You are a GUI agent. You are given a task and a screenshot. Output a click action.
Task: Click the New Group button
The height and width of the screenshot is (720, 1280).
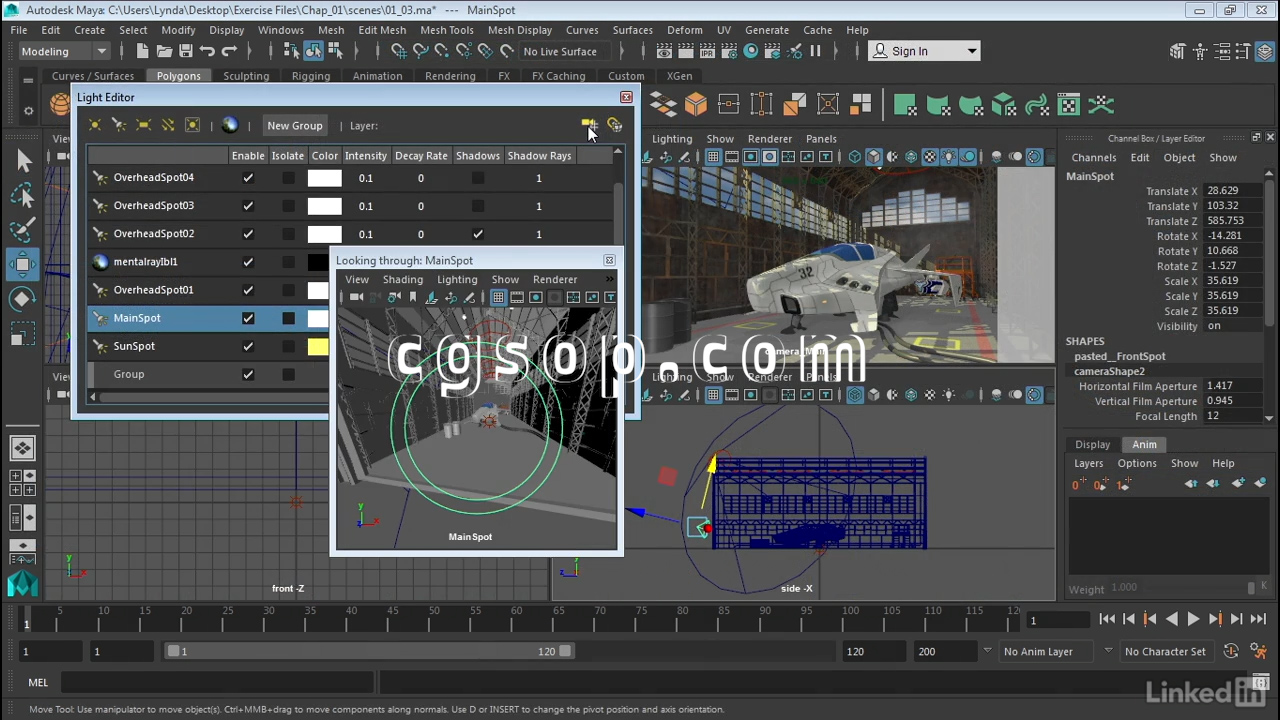(294, 126)
